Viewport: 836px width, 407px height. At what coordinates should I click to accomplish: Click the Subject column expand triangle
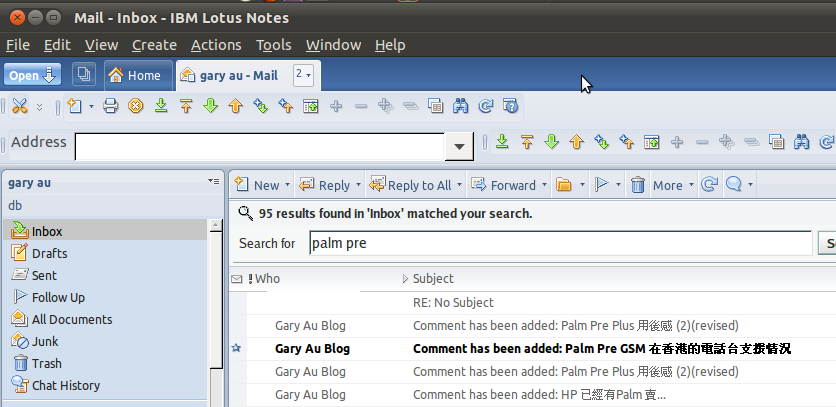click(405, 278)
